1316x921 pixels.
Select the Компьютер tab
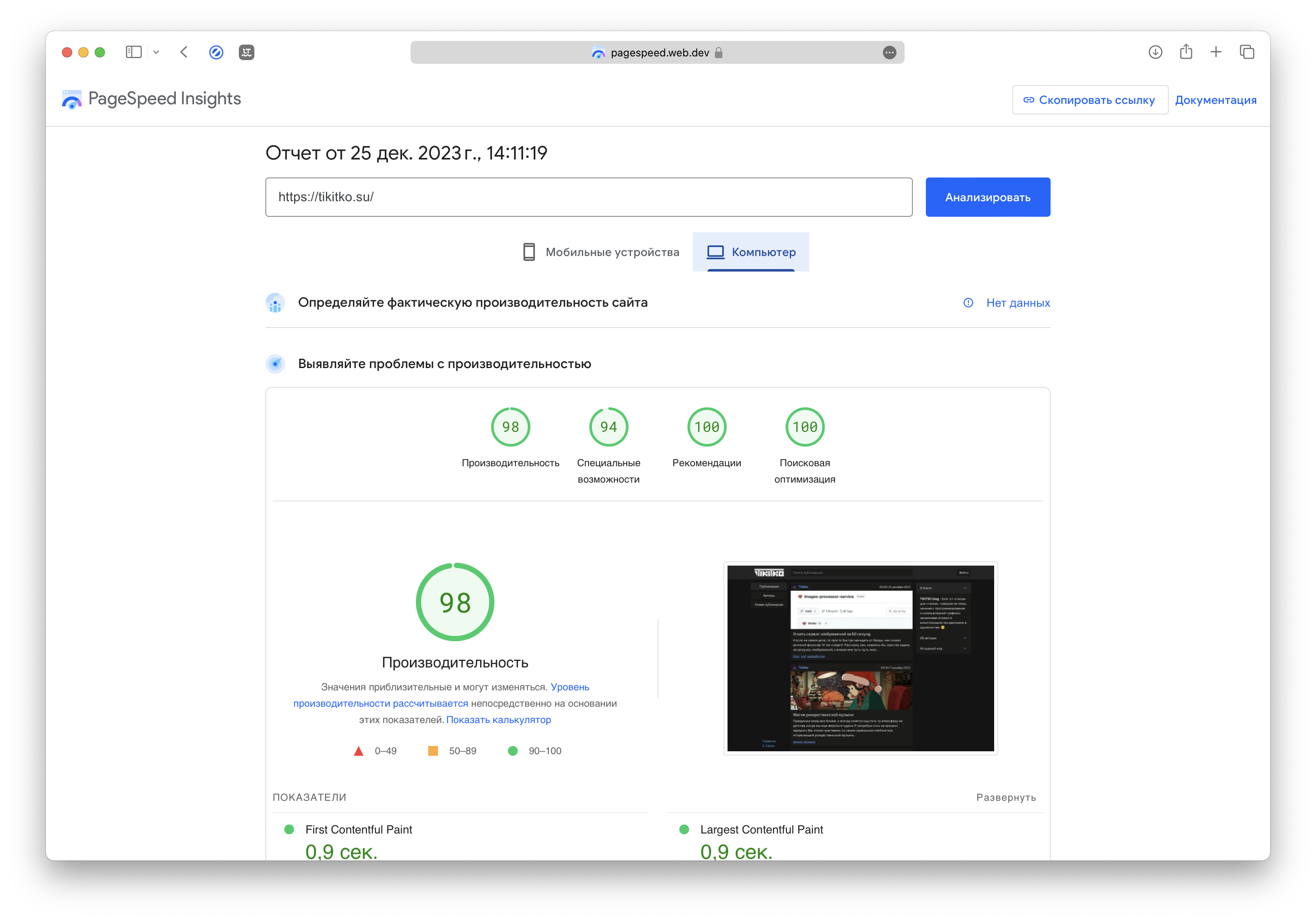[x=751, y=252]
